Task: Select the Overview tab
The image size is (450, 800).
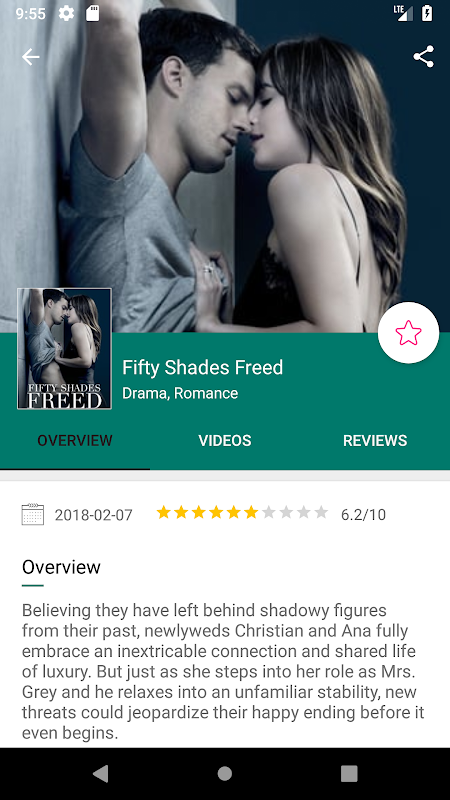Action: tap(75, 441)
